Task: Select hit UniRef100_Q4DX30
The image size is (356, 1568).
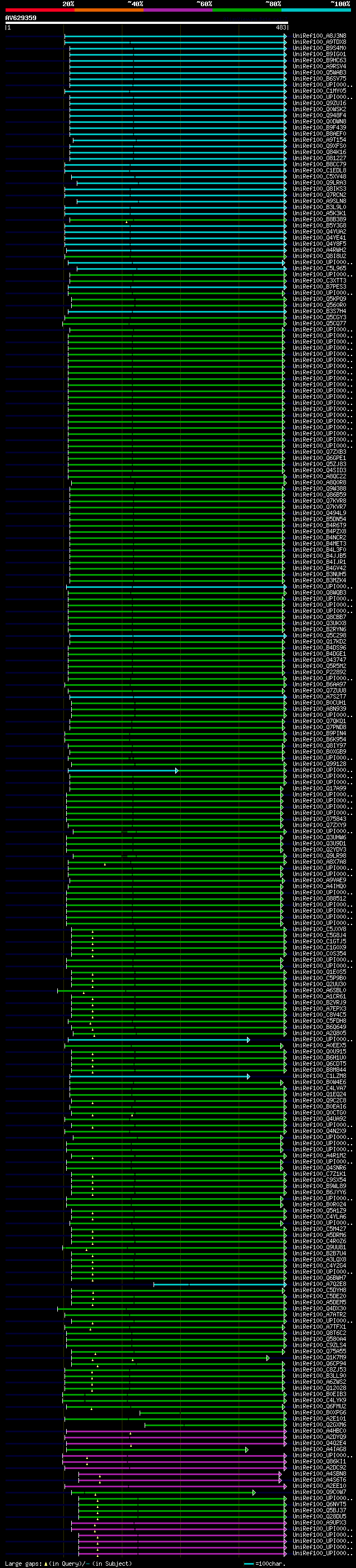Action: pyautogui.click(x=319, y=1309)
